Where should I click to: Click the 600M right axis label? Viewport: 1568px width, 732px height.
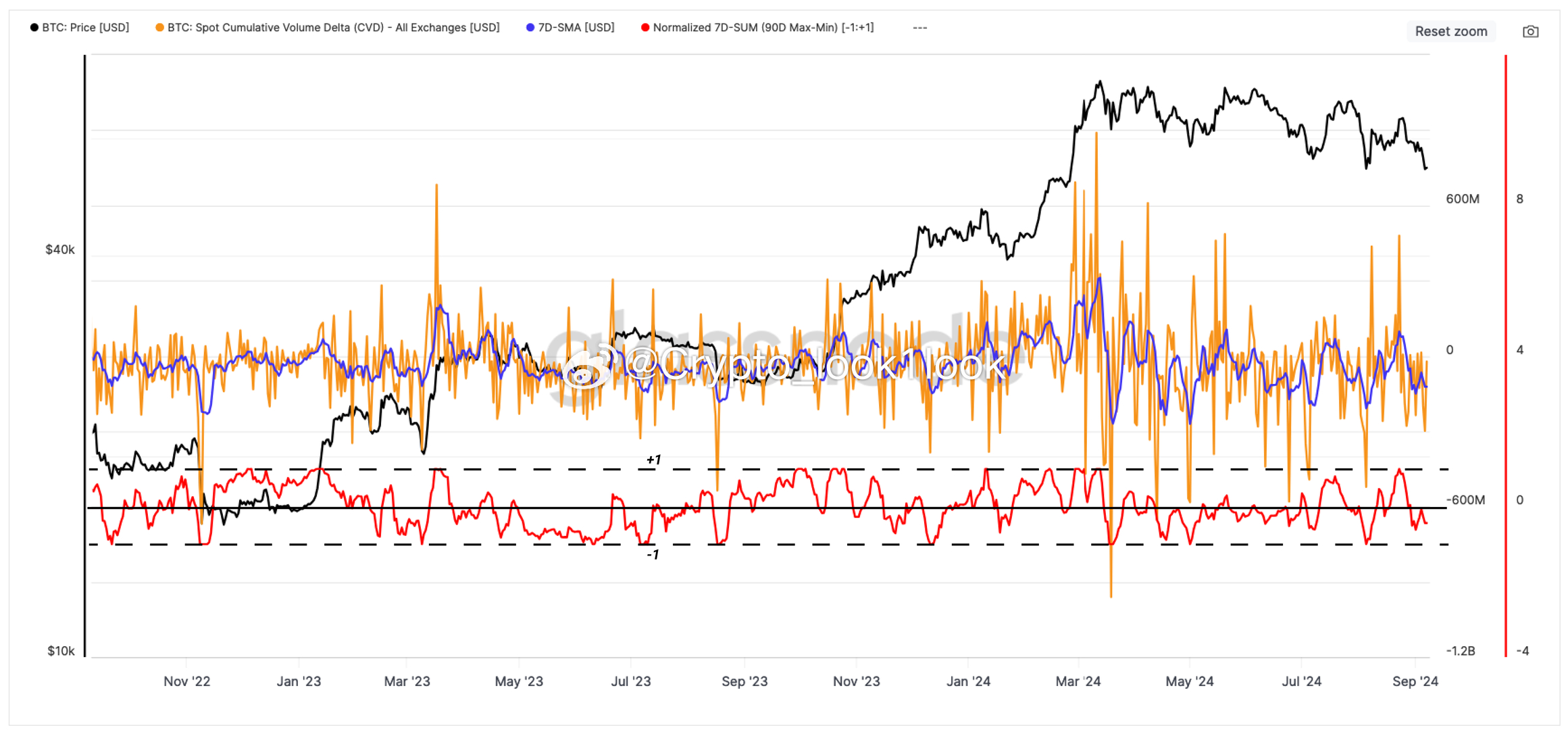click(x=1462, y=199)
